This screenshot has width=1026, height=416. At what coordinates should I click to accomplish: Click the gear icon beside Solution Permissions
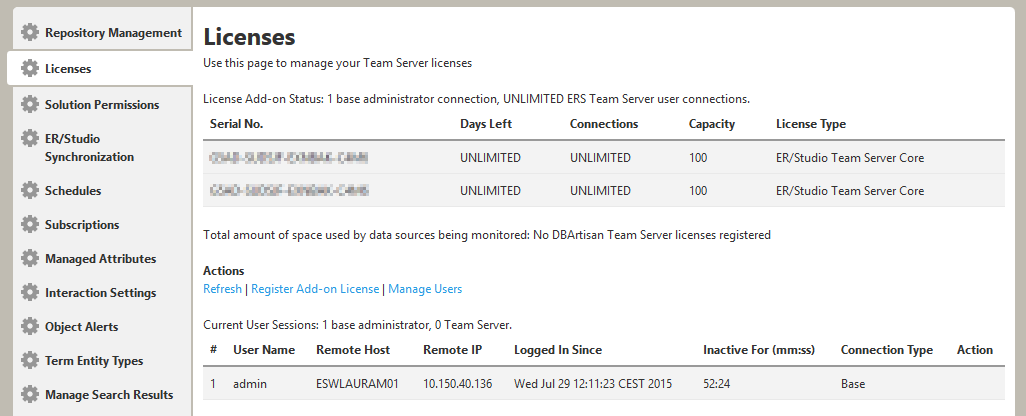point(29,105)
